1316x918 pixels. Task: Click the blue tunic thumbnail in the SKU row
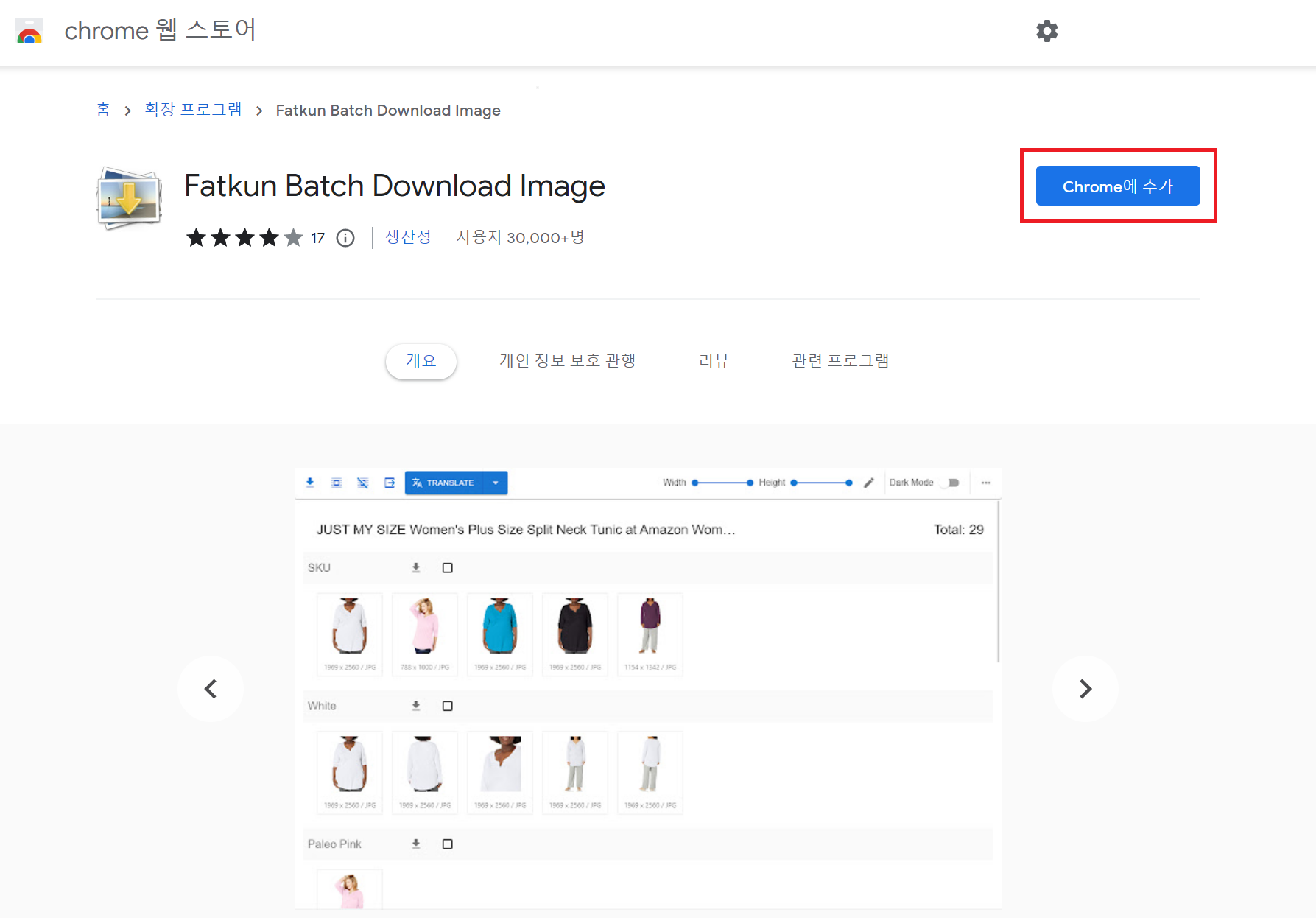[x=500, y=634]
